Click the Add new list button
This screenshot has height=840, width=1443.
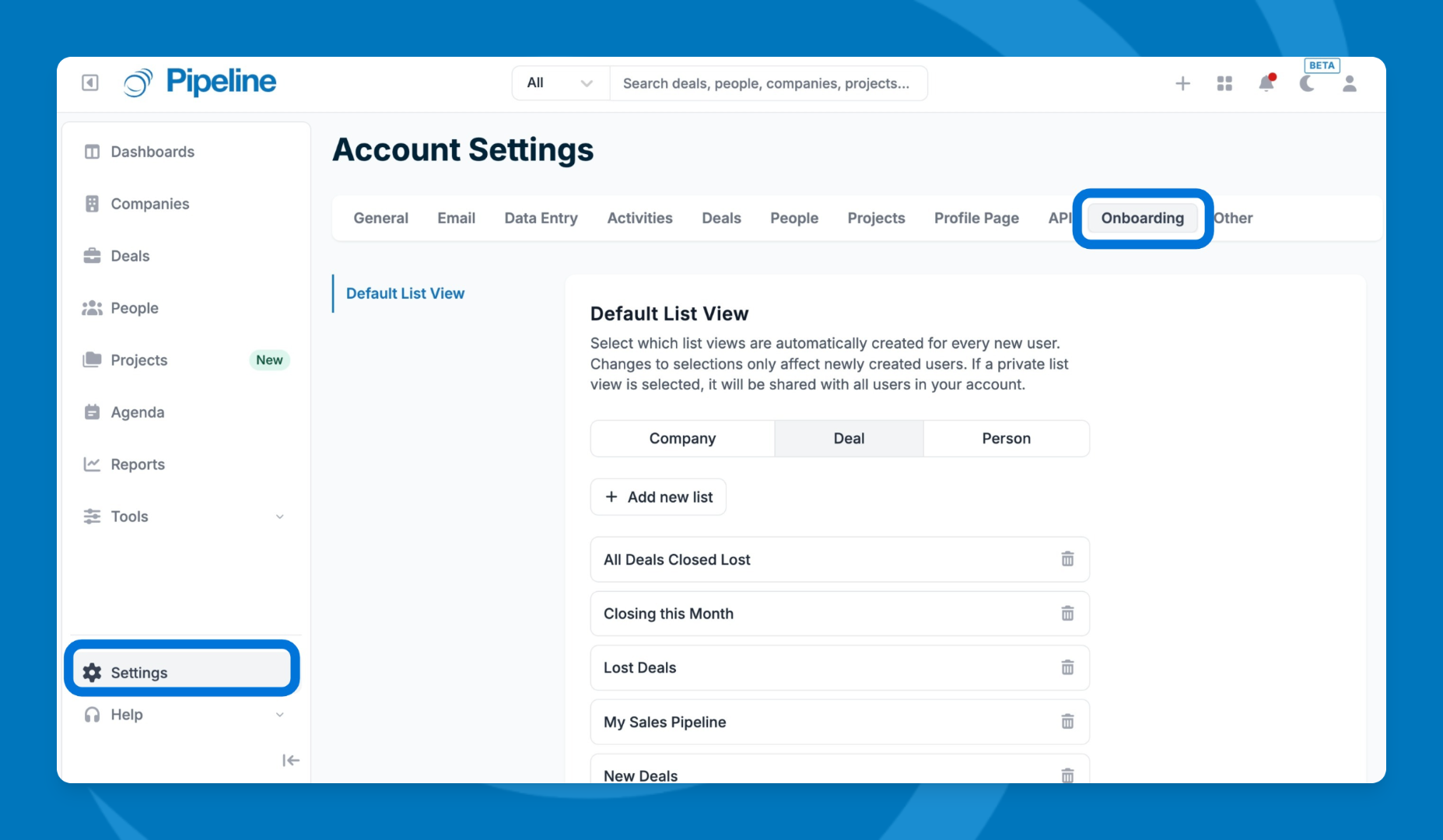658,497
